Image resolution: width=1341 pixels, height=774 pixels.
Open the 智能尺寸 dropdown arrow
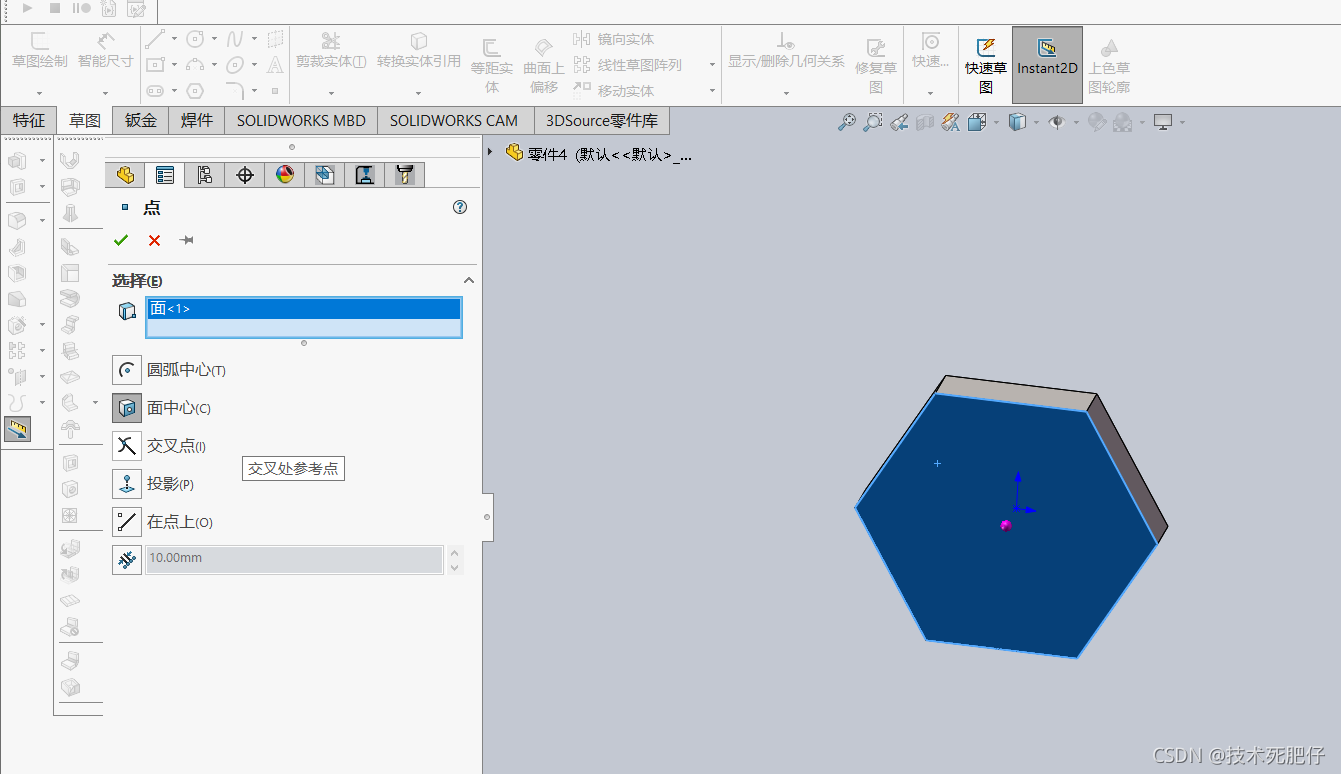click(106, 93)
